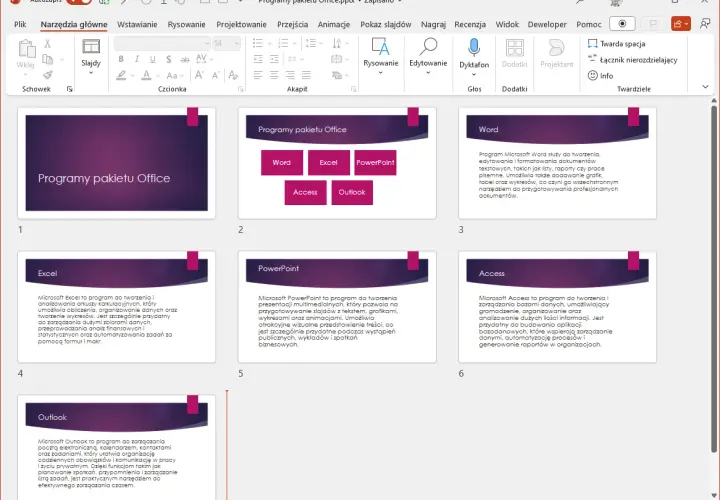Click the Text Direction icon
The width and height of the screenshot is (720, 500).
click(337, 43)
